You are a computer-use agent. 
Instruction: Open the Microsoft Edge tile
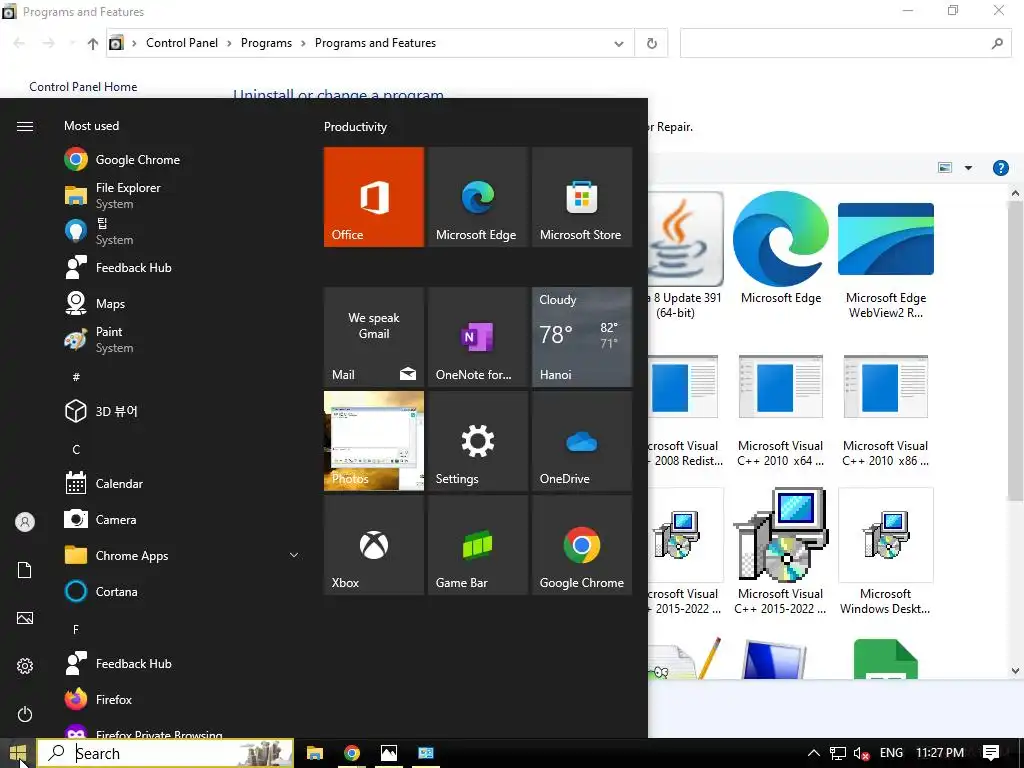click(477, 197)
